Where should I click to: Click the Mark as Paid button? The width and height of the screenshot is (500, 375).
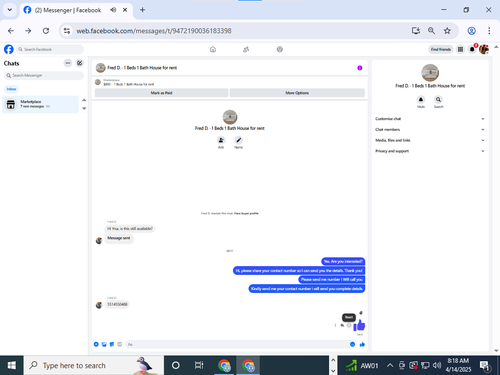161,93
